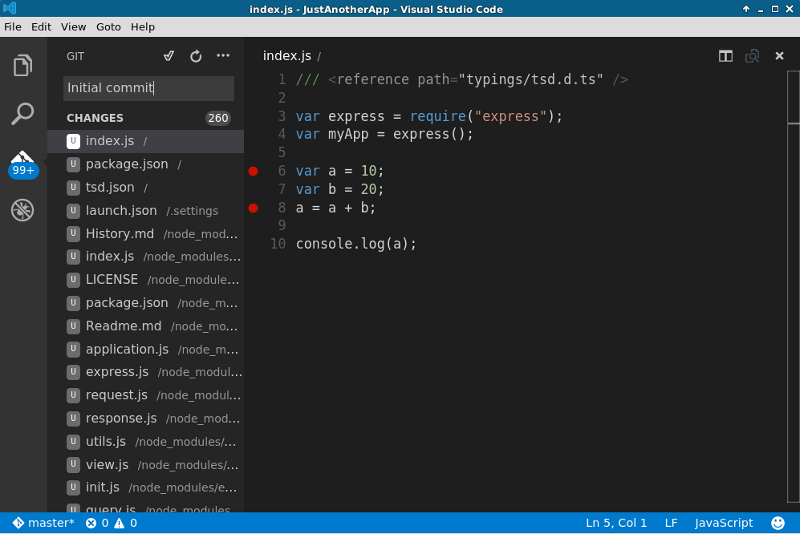The width and height of the screenshot is (800, 534).
Task: Open JavaScript language mode selector
Action: pyautogui.click(x=723, y=523)
